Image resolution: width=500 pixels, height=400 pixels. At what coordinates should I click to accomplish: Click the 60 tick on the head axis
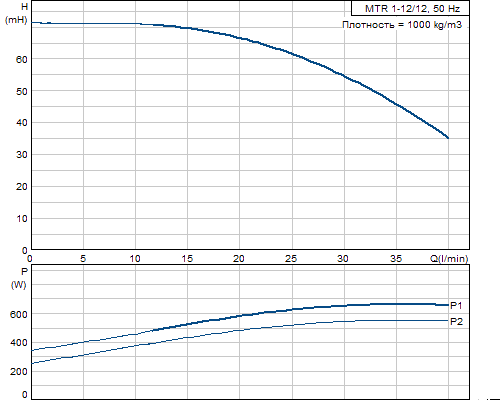click(22, 59)
